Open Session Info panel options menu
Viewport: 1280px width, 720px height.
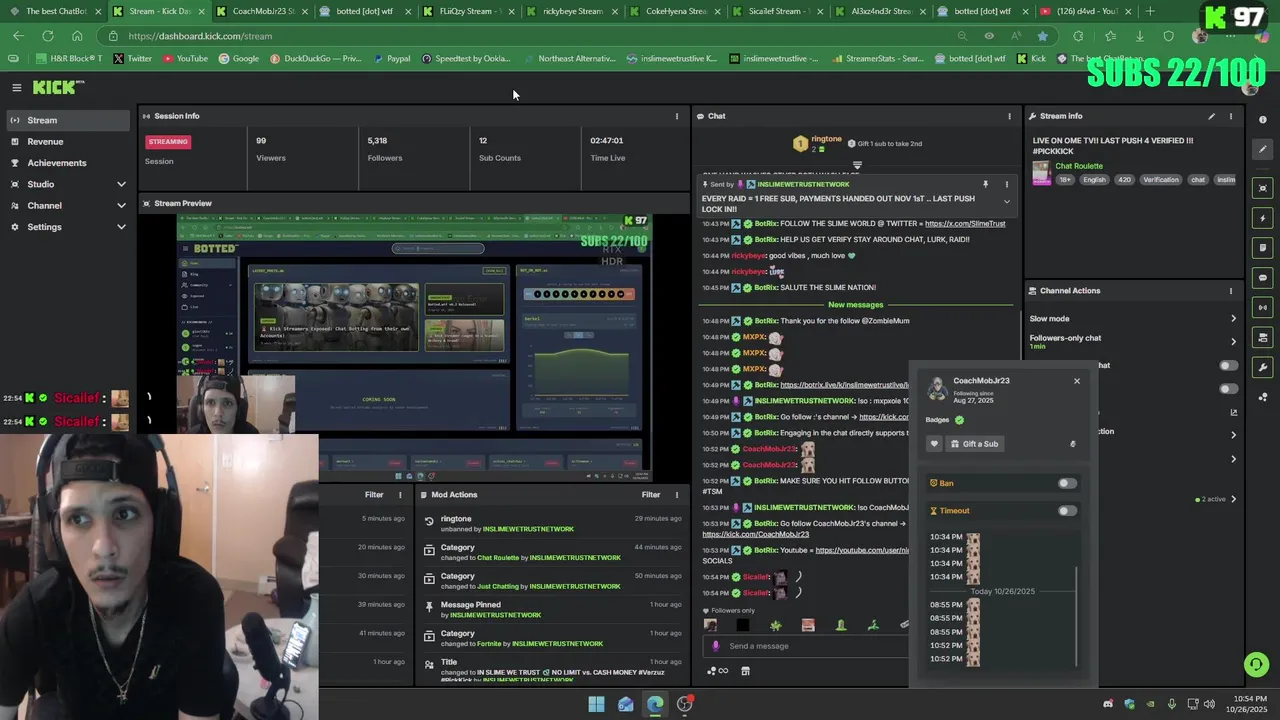click(x=677, y=116)
